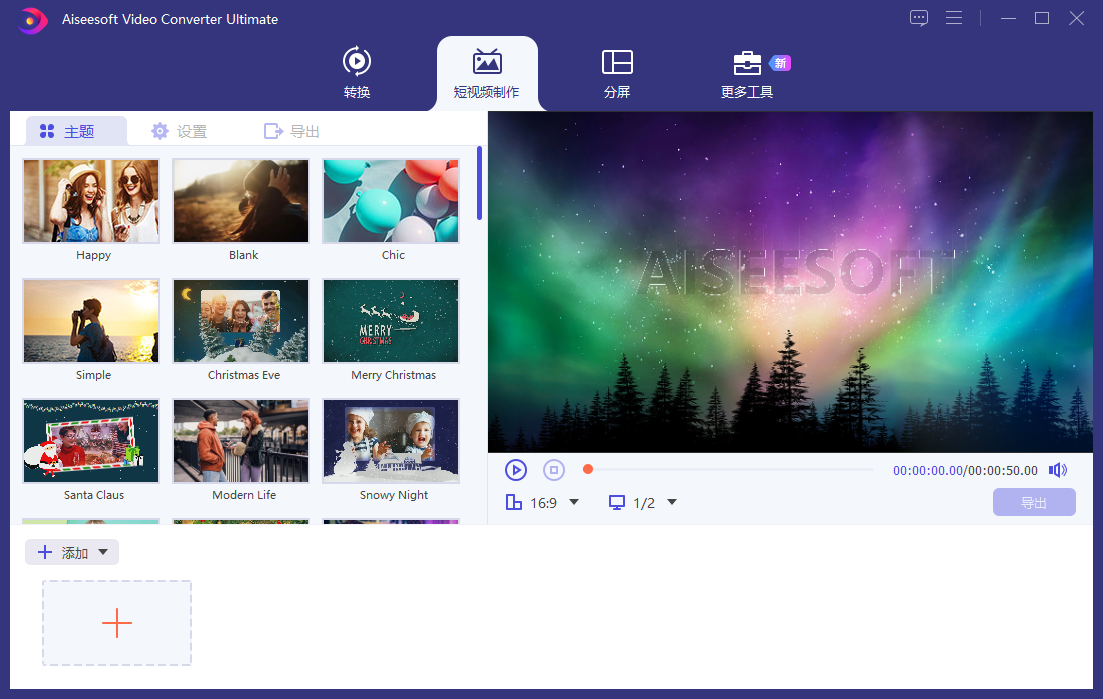Open the 转换 converter tab
1103x699 pixels.
(x=357, y=72)
